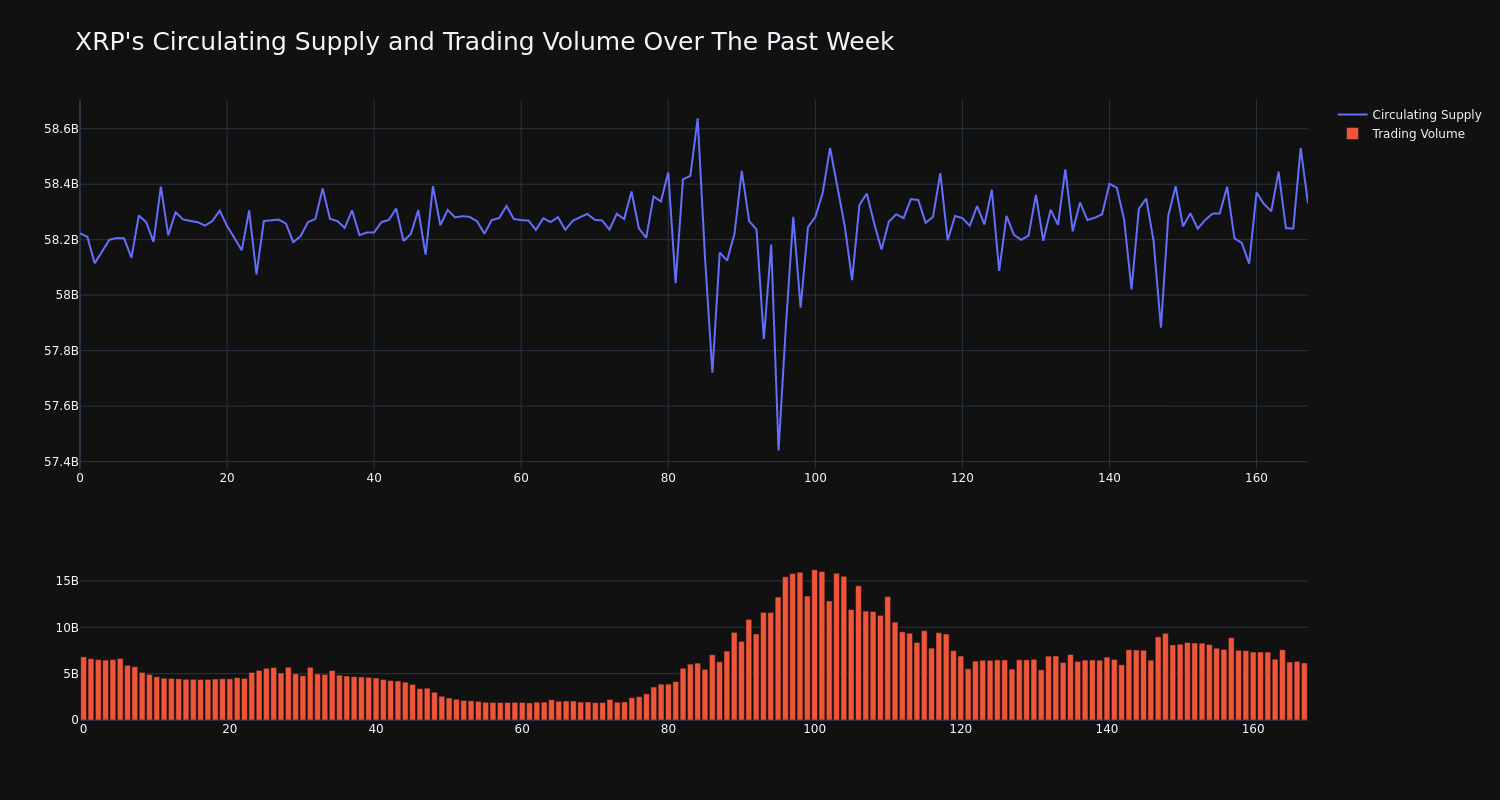Click the blue Circulating Supply legend line icon
The height and width of the screenshot is (800, 1500).
click(1352, 115)
